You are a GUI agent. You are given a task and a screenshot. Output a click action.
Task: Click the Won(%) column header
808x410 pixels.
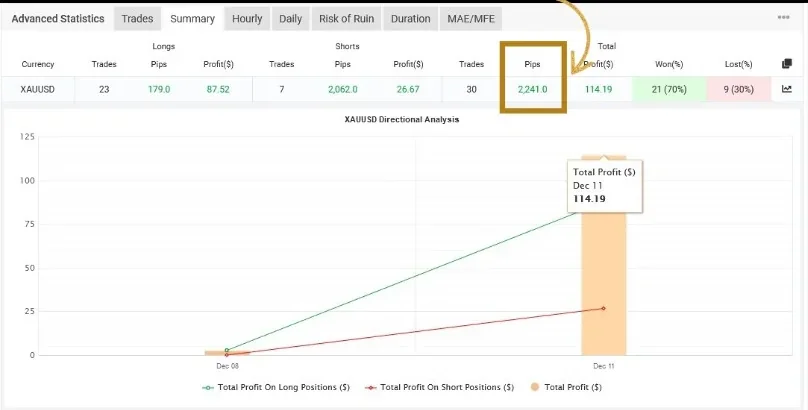[669, 64]
